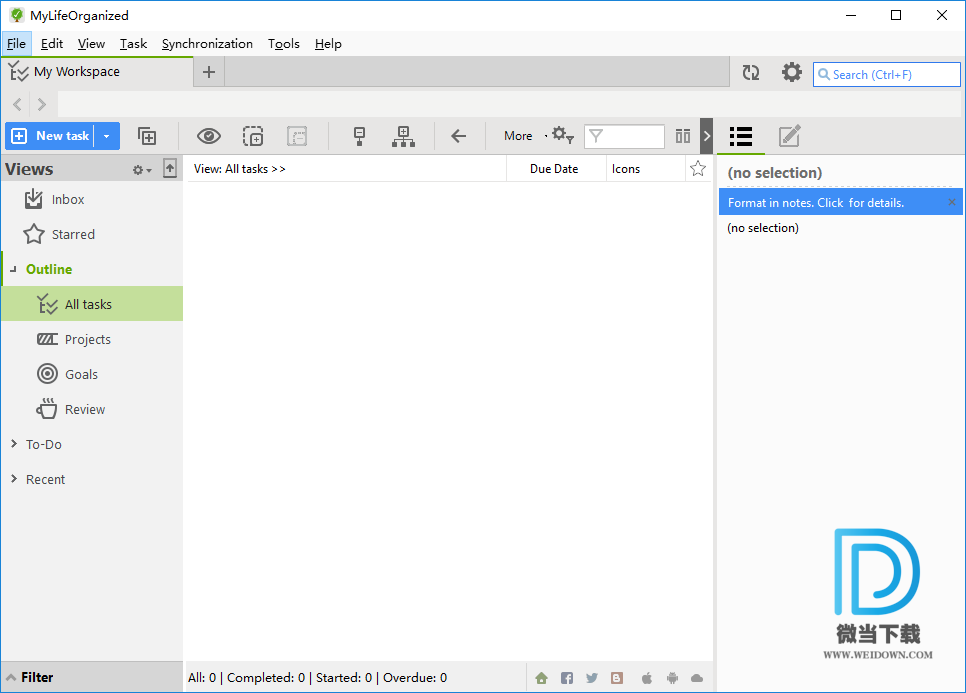Image resolution: width=966 pixels, height=693 pixels.
Task: Click the home icon in status bar
Action: click(542, 678)
